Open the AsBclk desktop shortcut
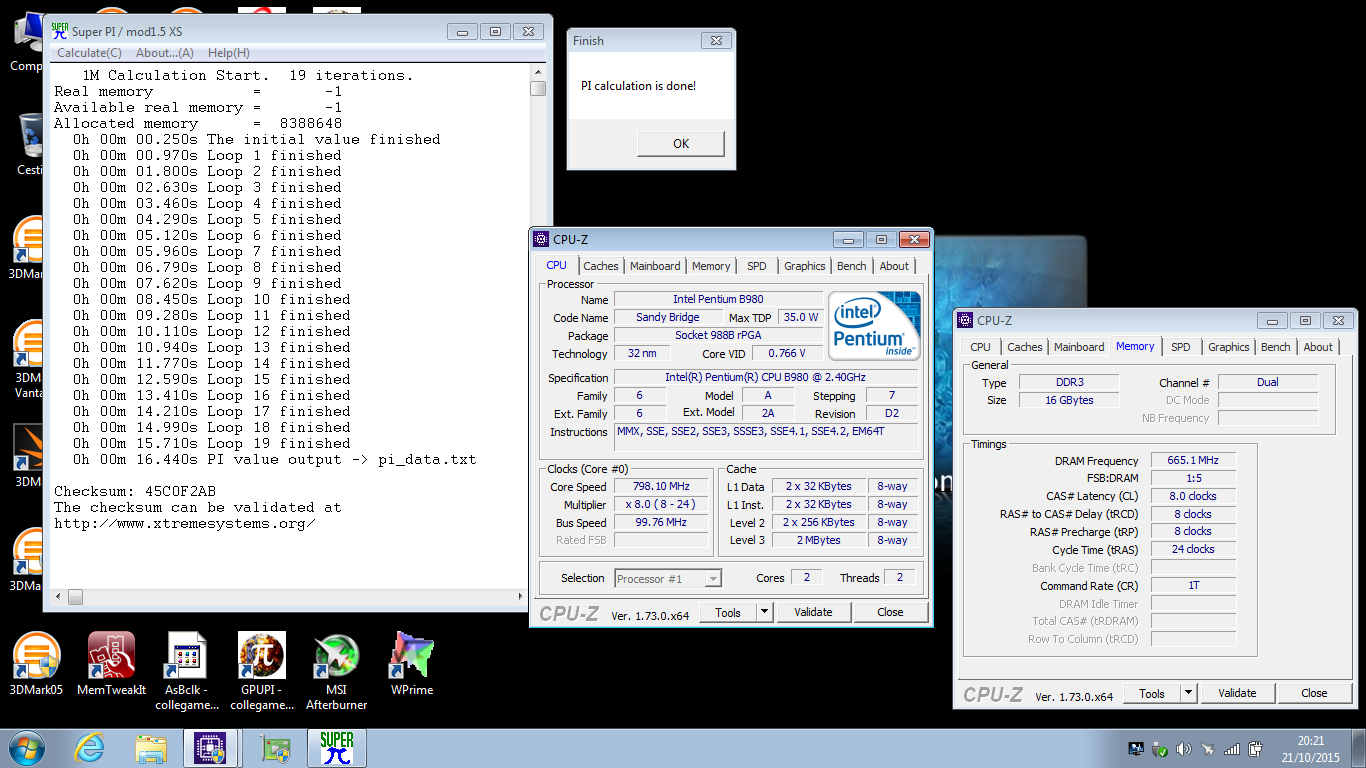1366x768 pixels. coord(187,671)
